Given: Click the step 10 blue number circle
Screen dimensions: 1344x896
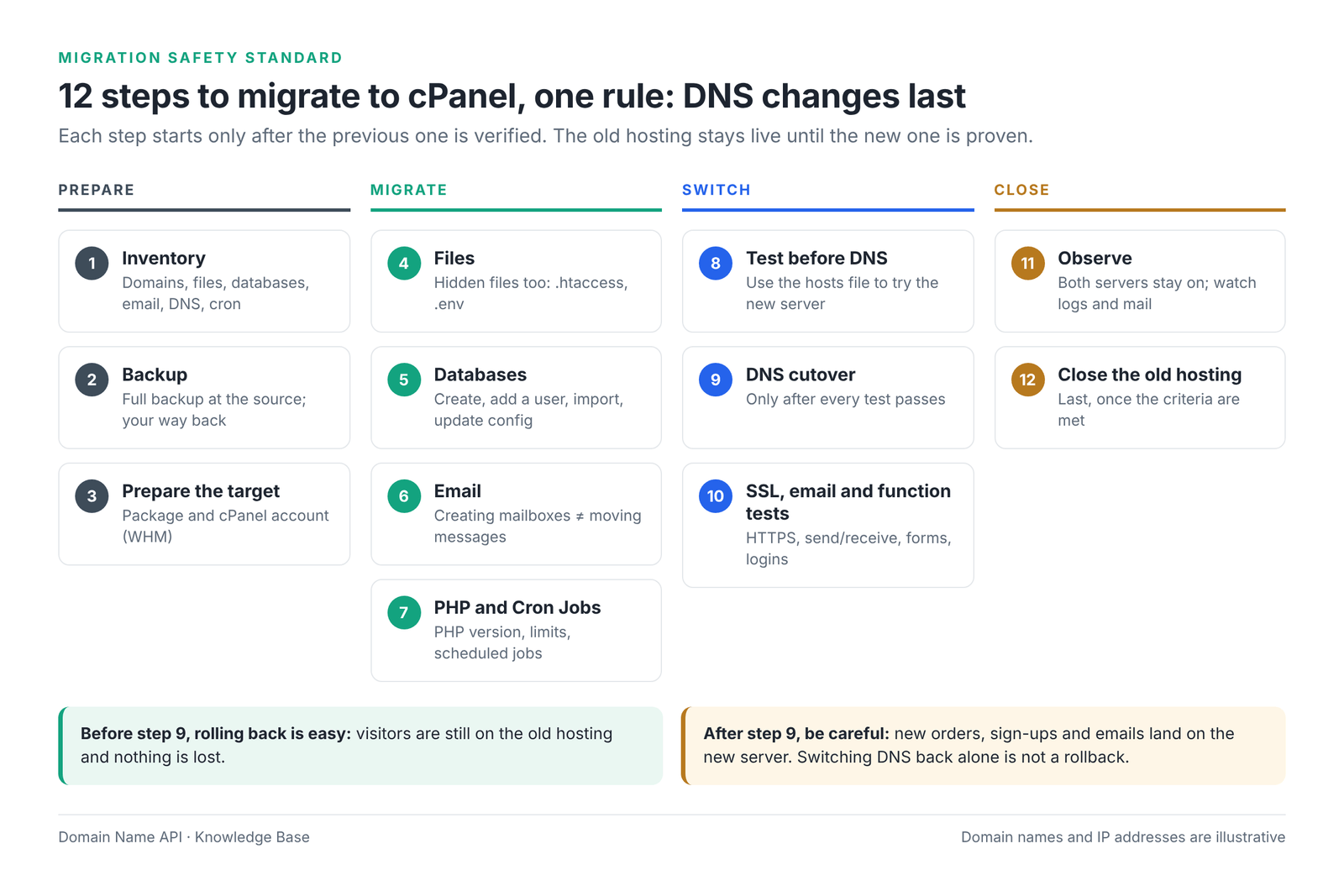Looking at the screenshot, I should [x=716, y=495].
